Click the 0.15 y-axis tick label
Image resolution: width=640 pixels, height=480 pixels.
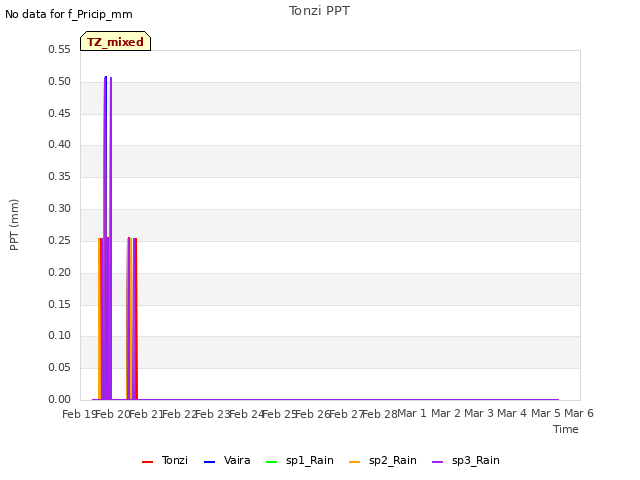click(60, 304)
